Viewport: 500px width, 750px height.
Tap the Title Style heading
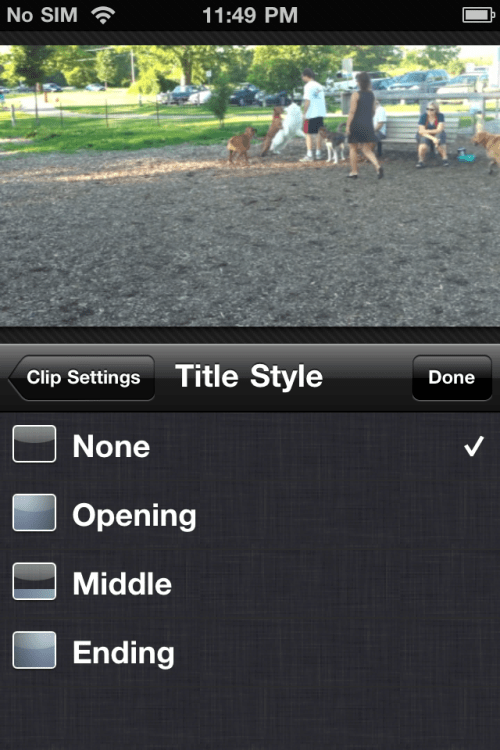coord(249,376)
